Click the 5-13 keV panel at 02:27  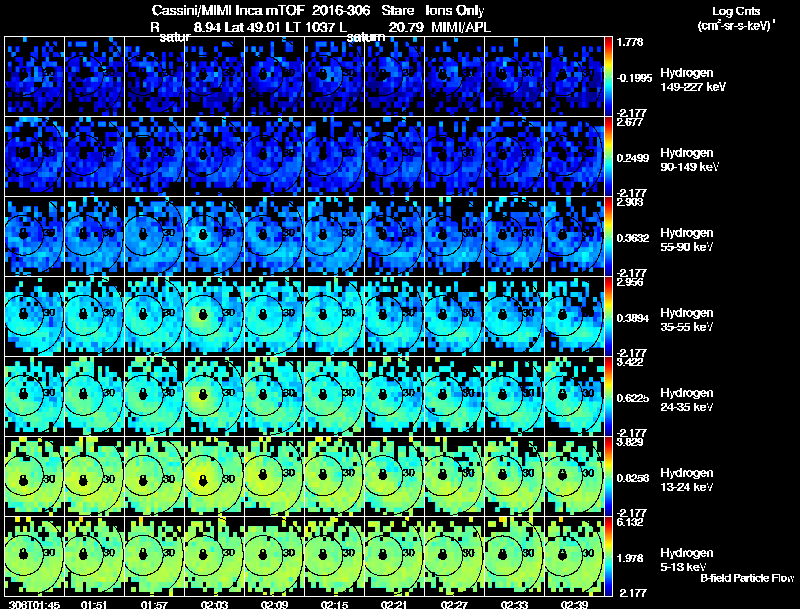pos(455,556)
